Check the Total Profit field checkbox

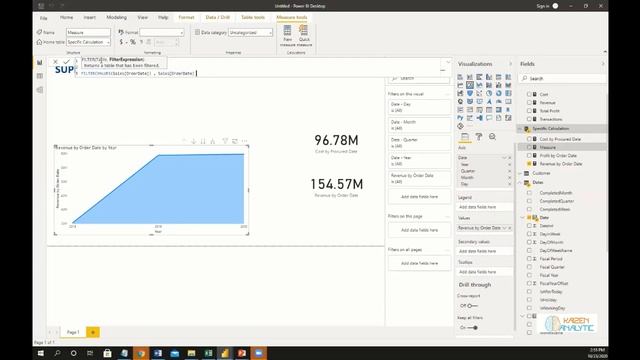(x=529, y=111)
